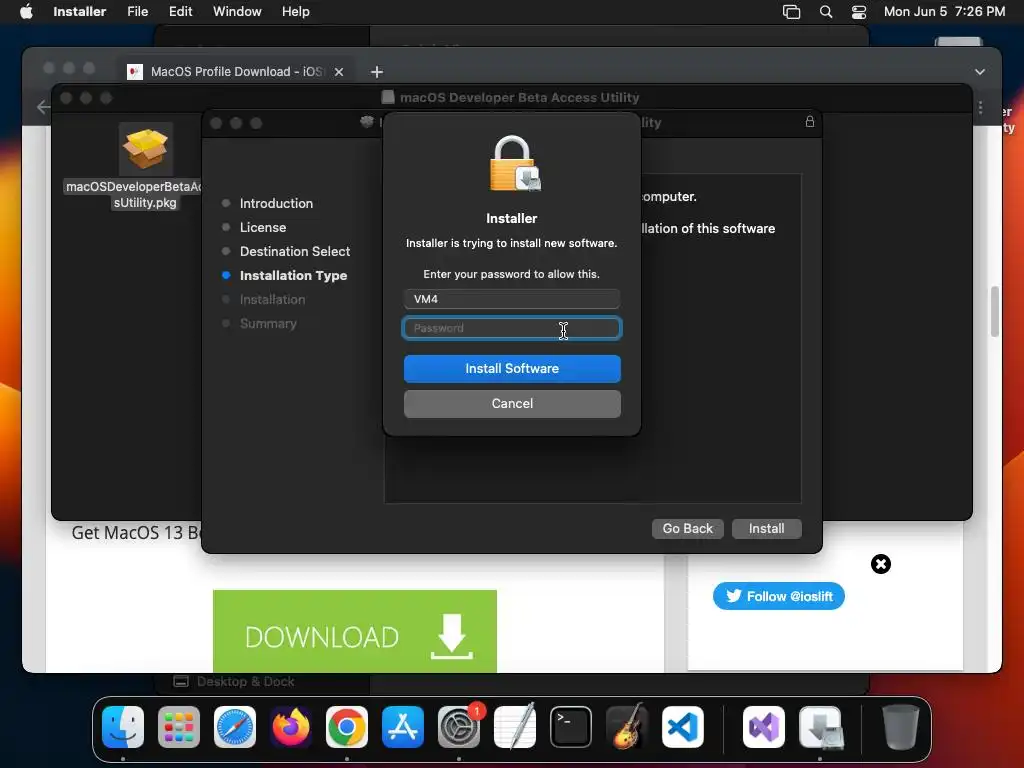Select the MacOS Profile Download browser tab

coord(237,72)
